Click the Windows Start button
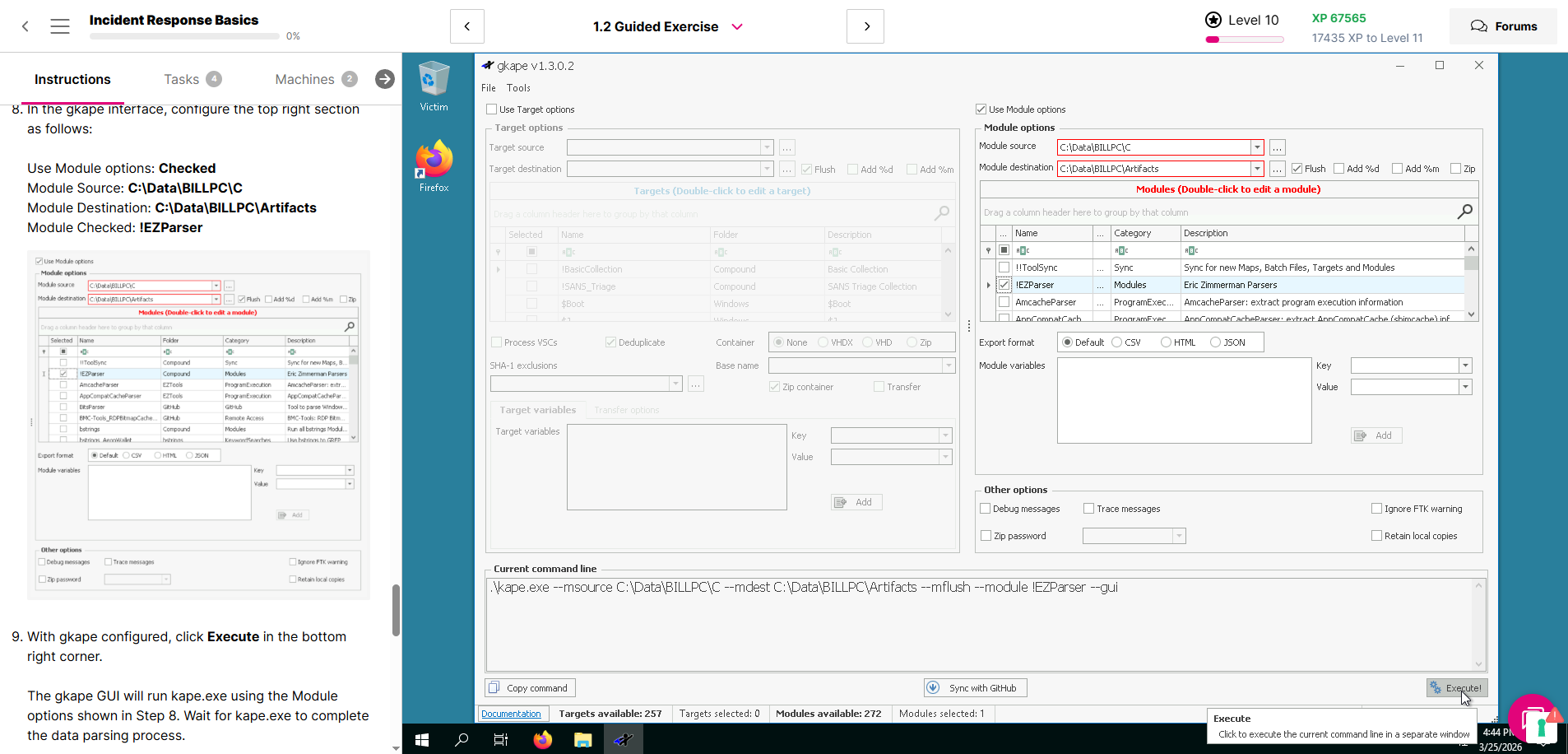1568x754 pixels. coord(422,739)
